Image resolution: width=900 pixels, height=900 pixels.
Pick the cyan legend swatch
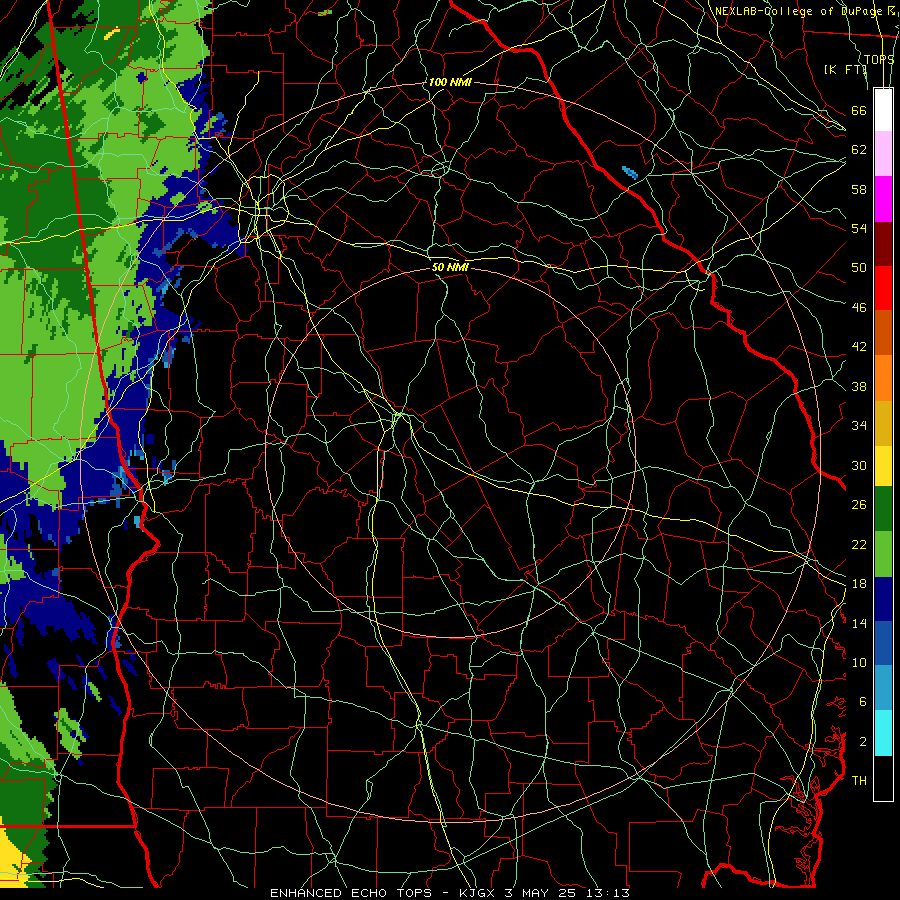point(883,733)
